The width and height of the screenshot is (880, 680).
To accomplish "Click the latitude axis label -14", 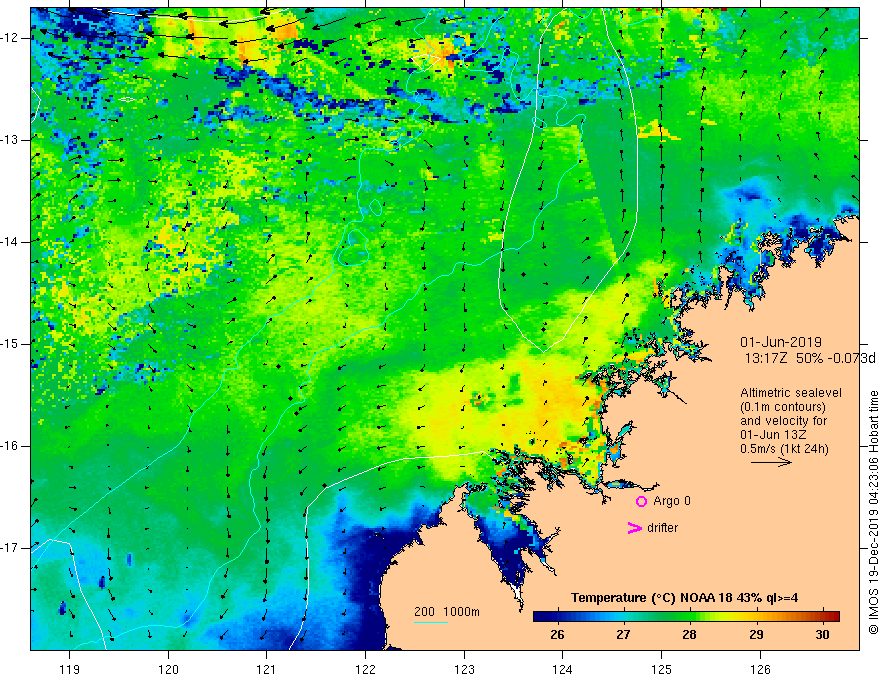I will point(10,242).
